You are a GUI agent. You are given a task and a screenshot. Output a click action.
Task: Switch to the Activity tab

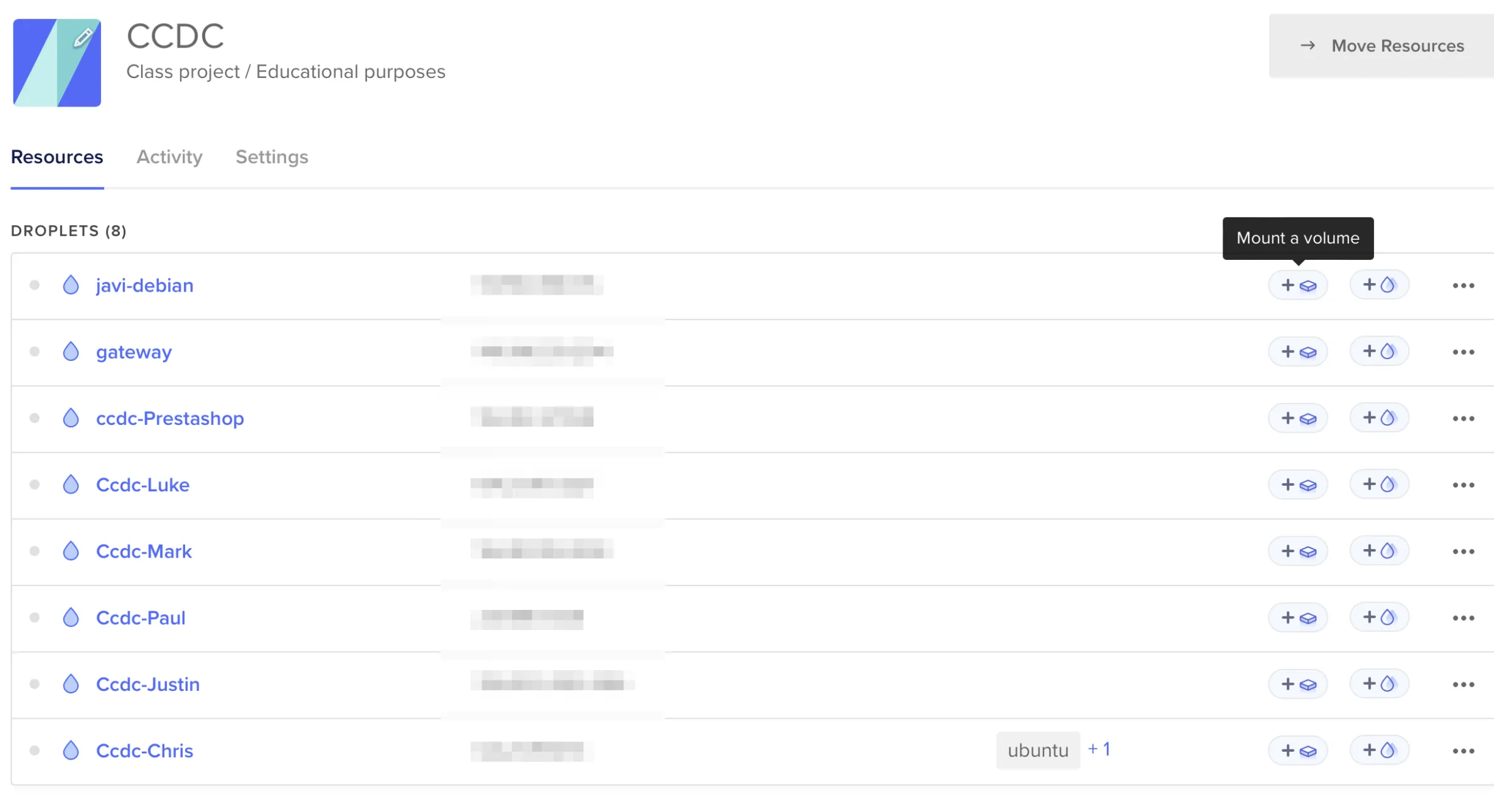tap(169, 157)
